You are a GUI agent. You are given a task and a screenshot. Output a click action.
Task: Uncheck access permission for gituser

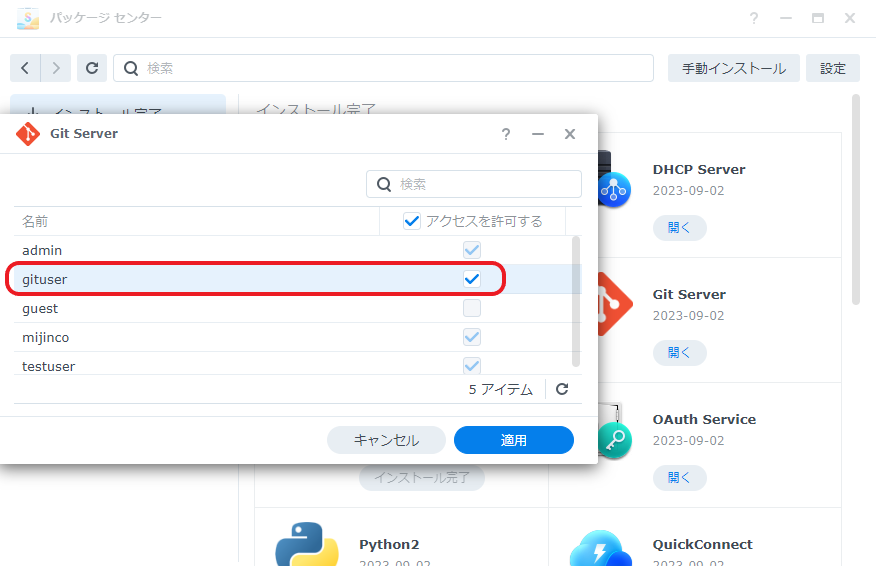click(472, 279)
